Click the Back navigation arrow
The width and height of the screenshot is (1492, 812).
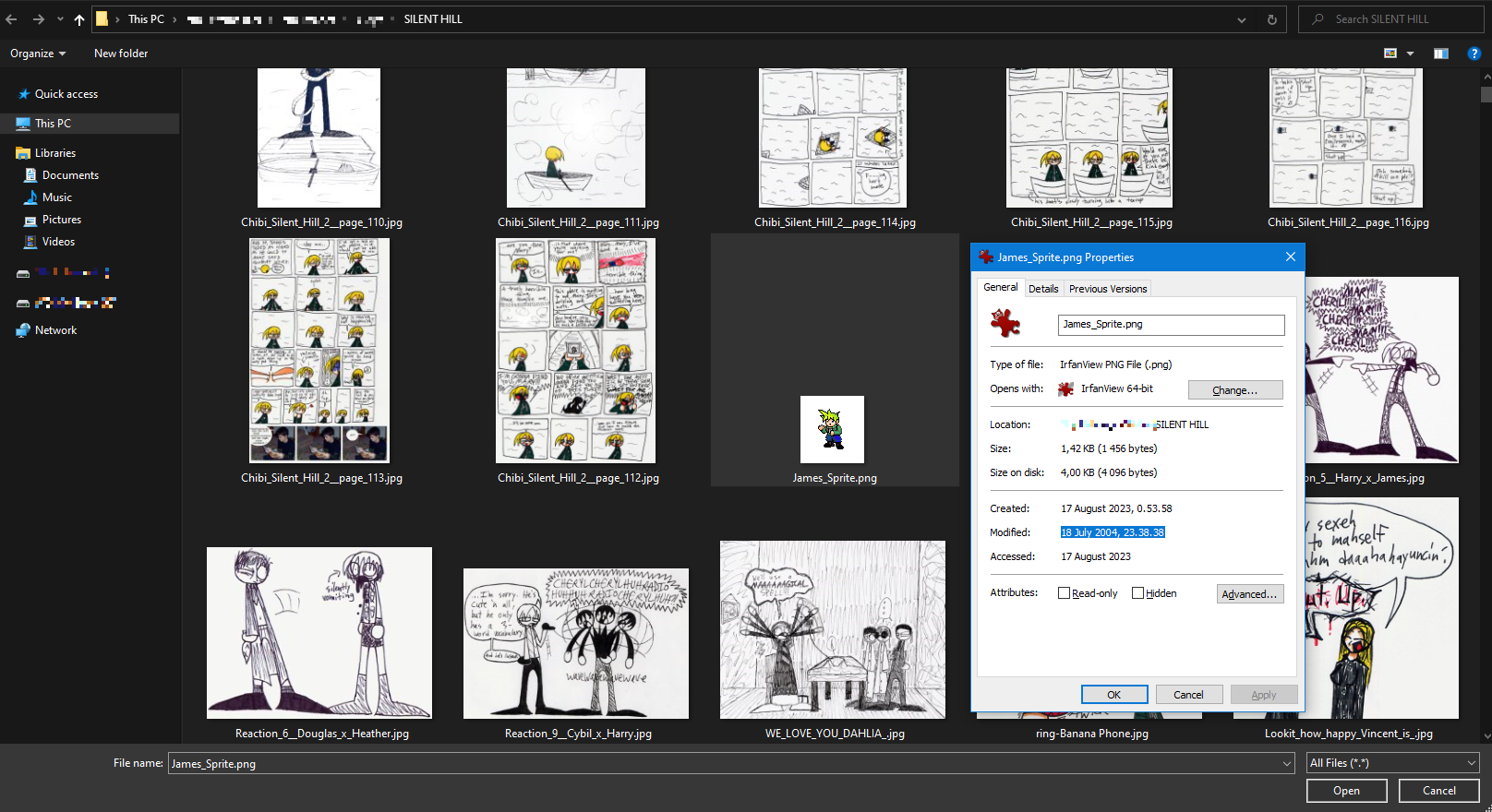coord(12,19)
